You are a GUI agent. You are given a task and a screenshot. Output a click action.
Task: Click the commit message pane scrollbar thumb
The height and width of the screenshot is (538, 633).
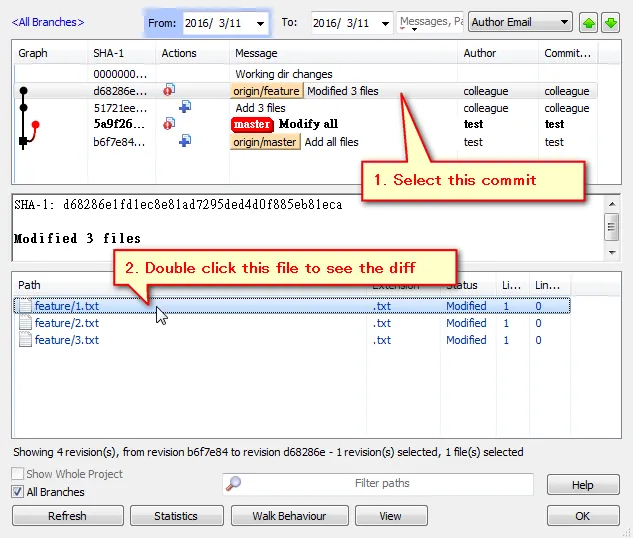(612, 227)
